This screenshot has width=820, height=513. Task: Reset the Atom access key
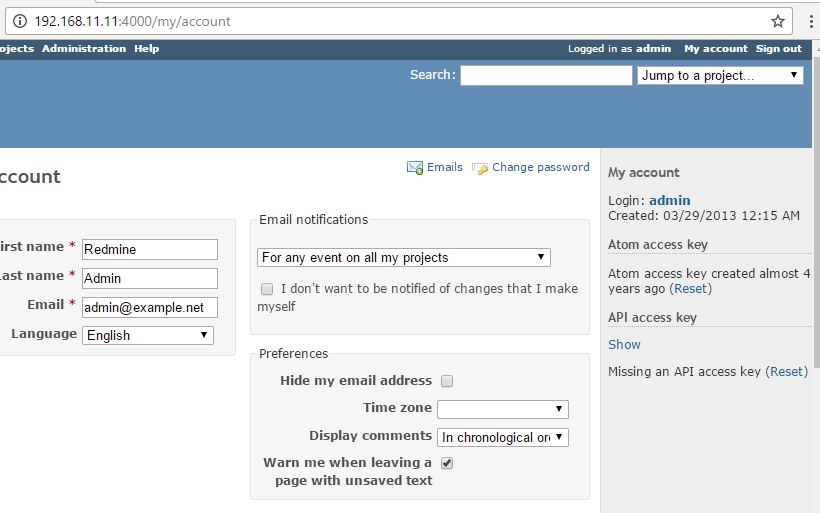click(x=690, y=289)
